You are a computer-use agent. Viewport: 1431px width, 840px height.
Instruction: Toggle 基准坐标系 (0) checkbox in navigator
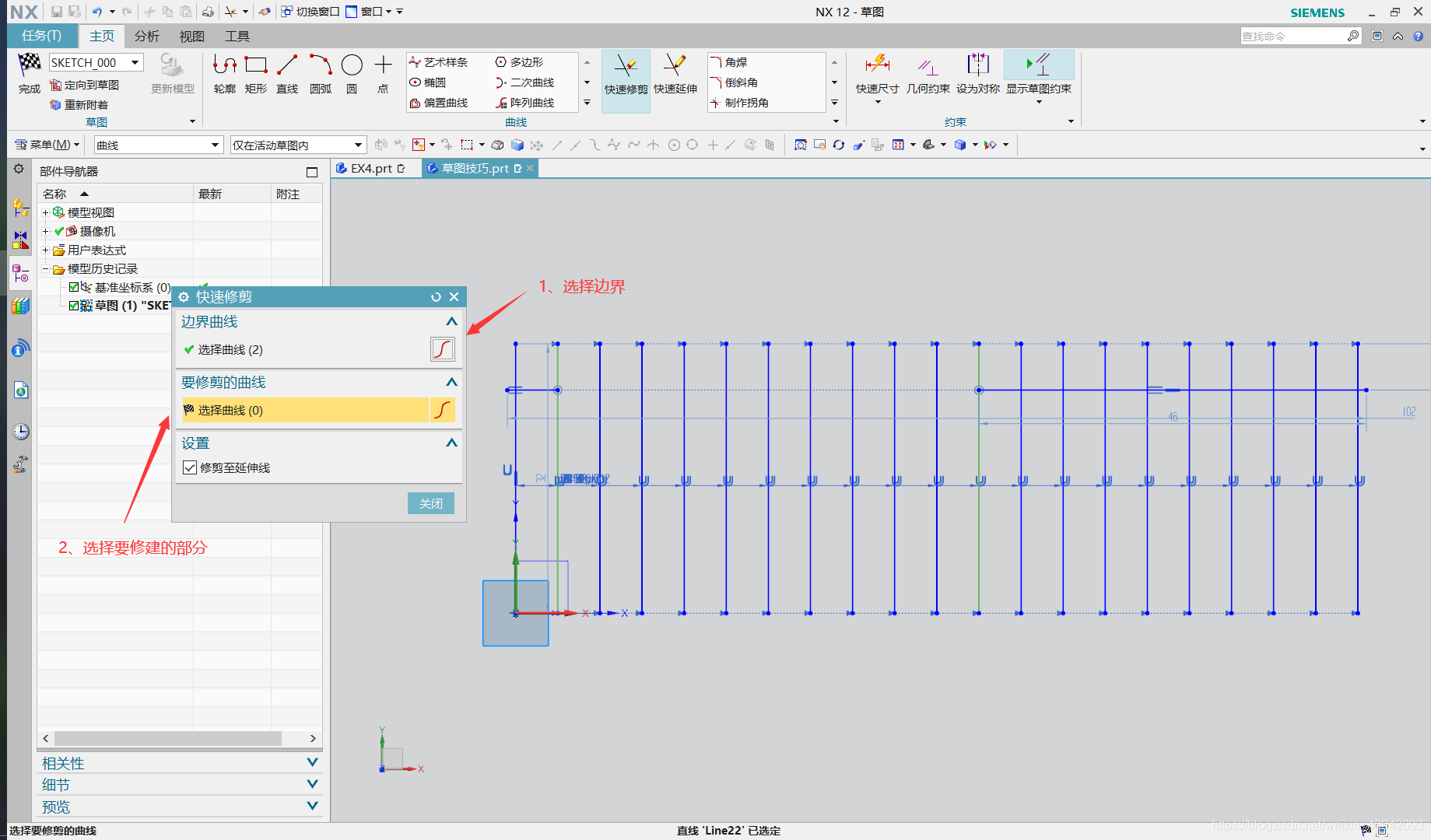(74, 287)
